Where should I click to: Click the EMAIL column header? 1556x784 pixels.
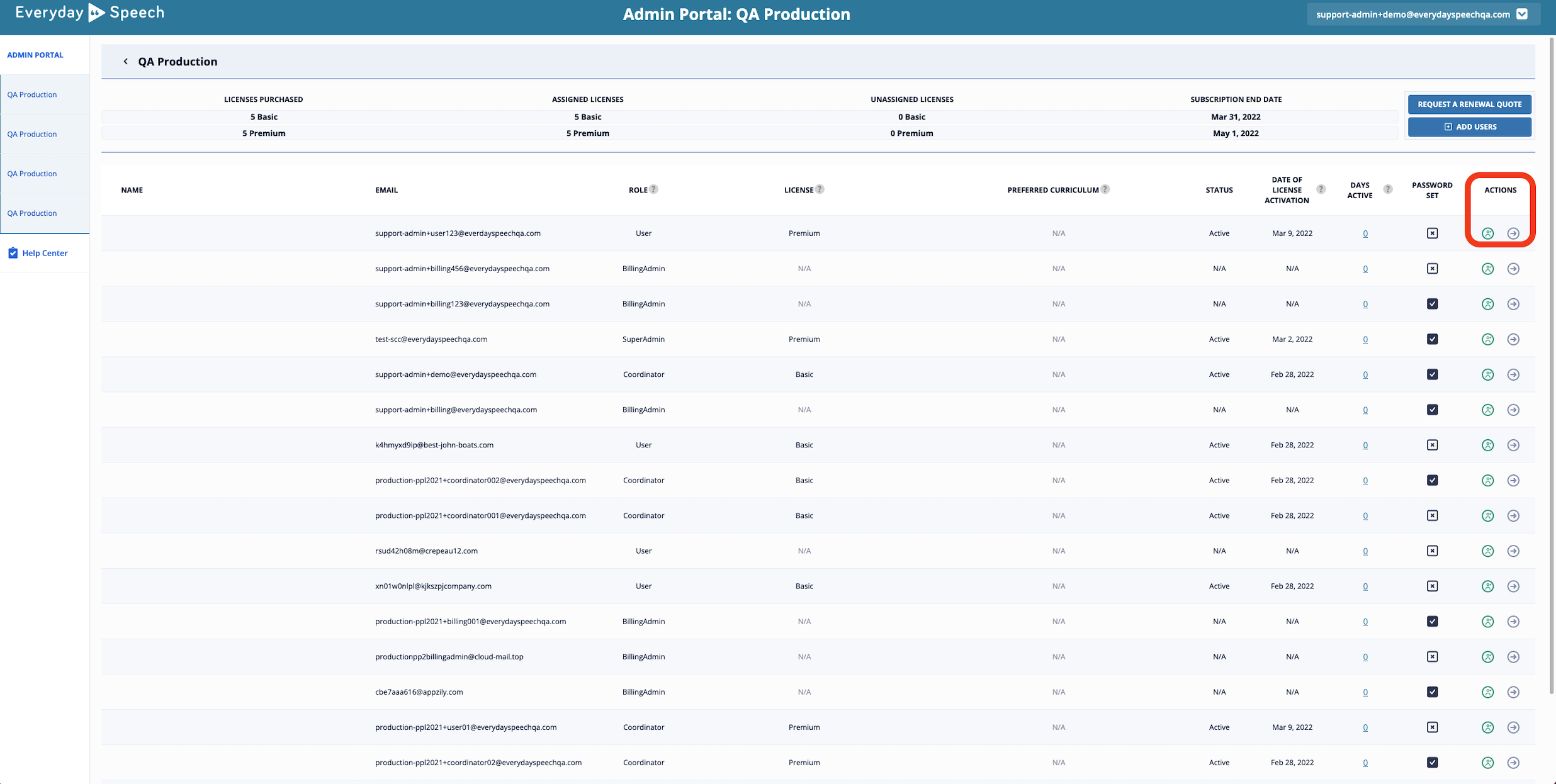(x=386, y=190)
